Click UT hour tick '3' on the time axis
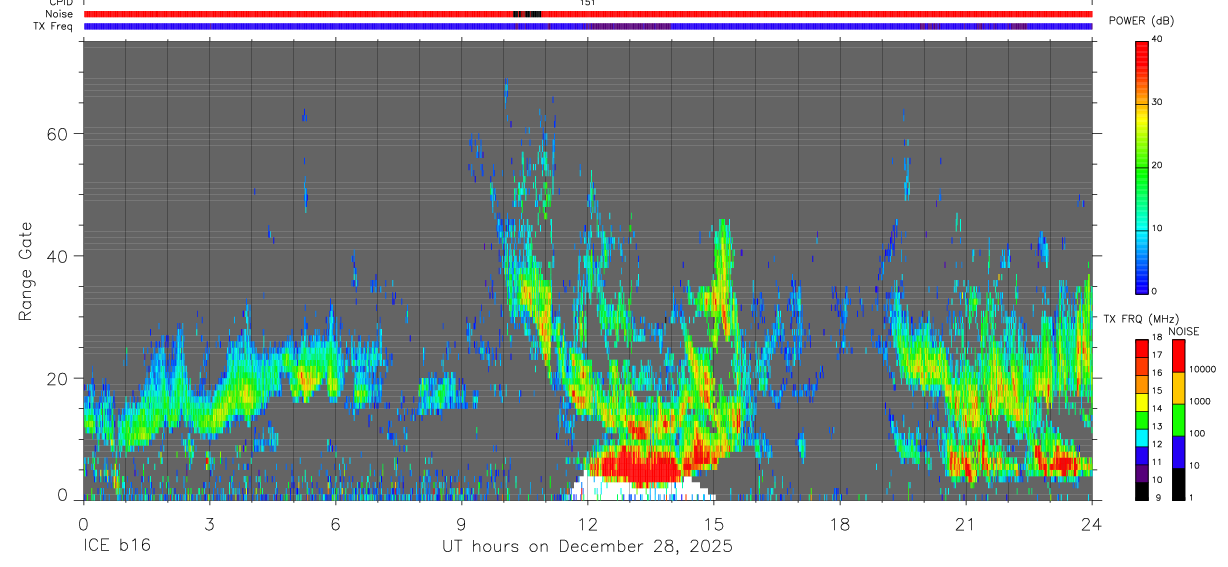This screenshot has width=1228, height=567. (210, 524)
